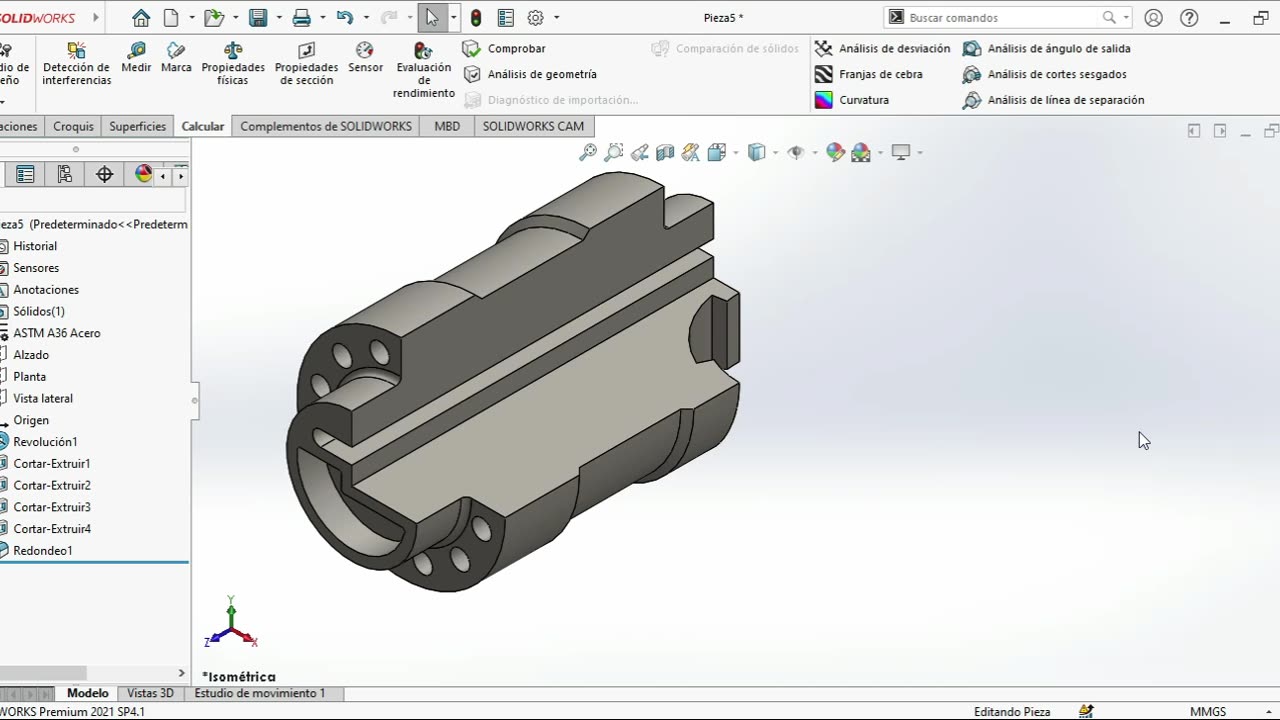
Task: Click the Comprobar check button
Action: click(504, 48)
